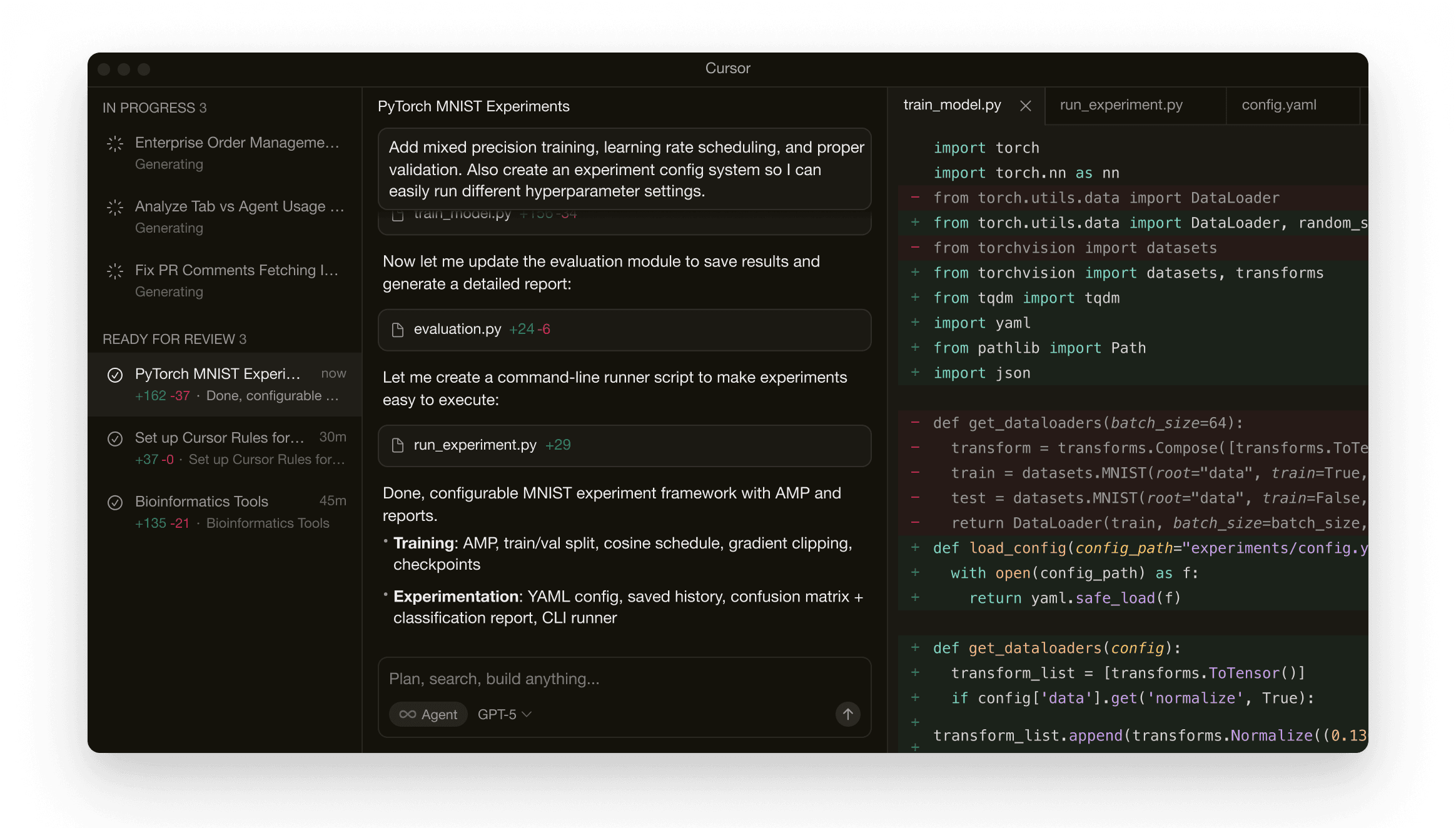Click spinner icon beside Fix PR Comments Fetching

[x=115, y=271]
